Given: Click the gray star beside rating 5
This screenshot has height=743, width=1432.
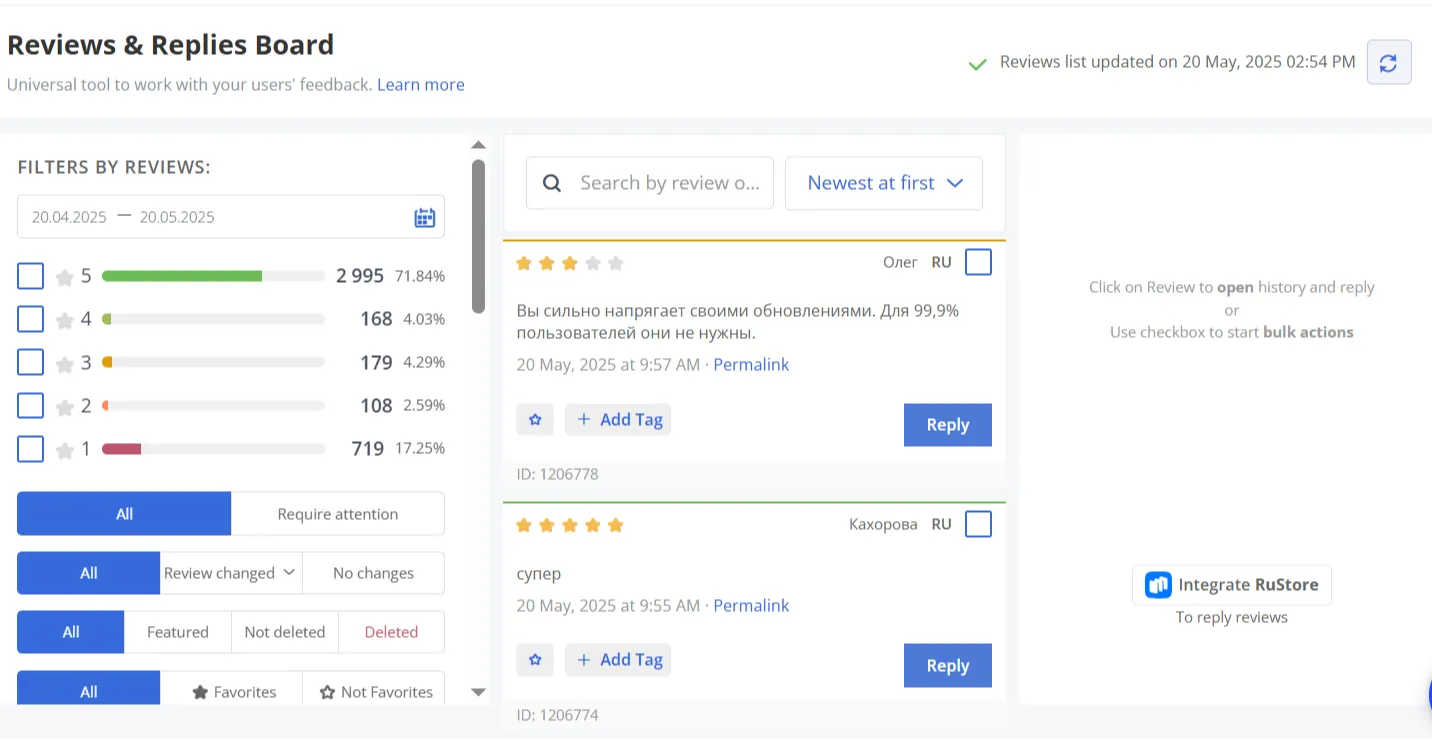Looking at the screenshot, I should tap(65, 277).
